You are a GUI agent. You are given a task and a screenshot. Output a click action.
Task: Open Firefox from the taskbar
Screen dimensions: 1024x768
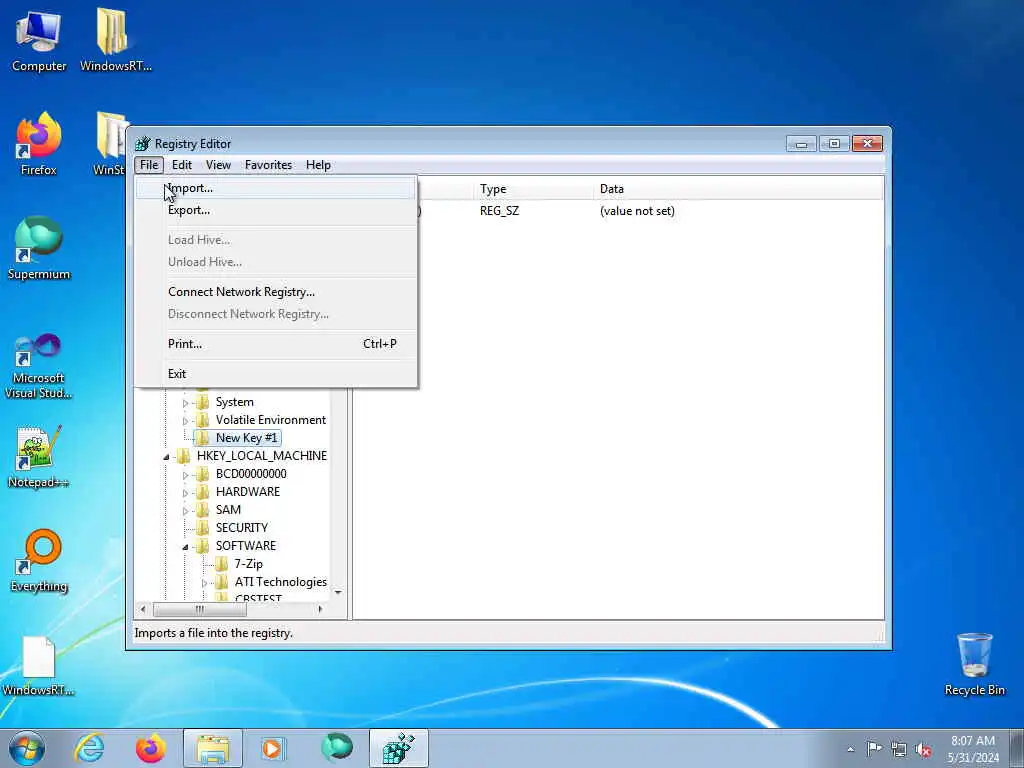[150, 748]
